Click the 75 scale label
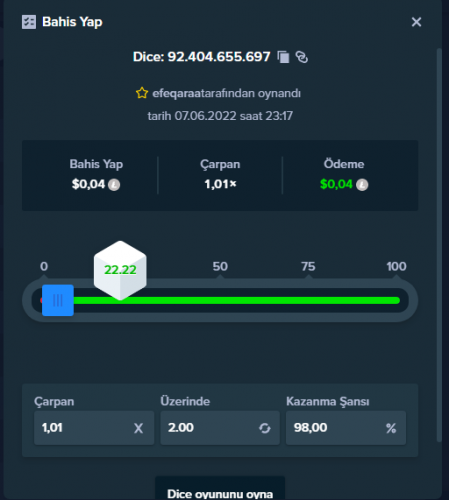The image size is (449, 500). (x=308, y=267)
